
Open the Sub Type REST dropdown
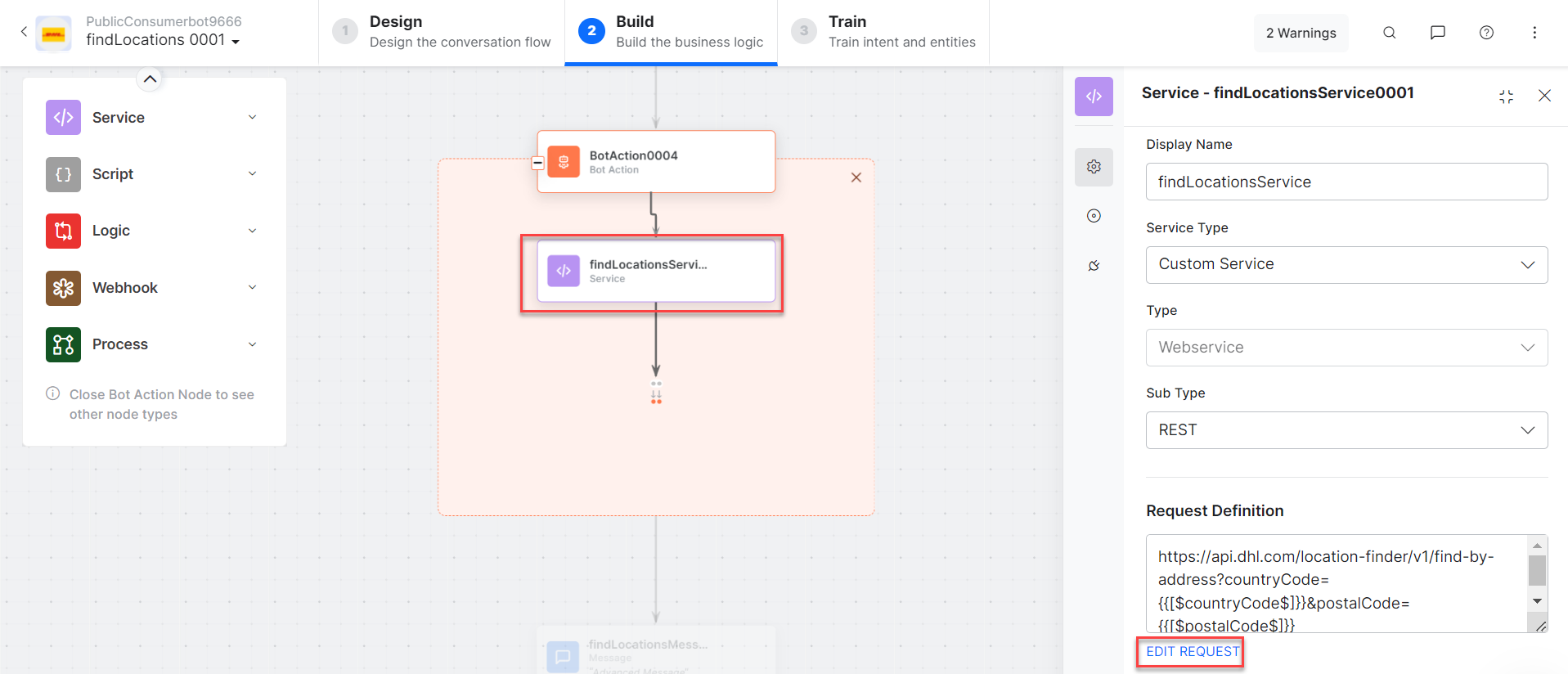point(1346,430)
